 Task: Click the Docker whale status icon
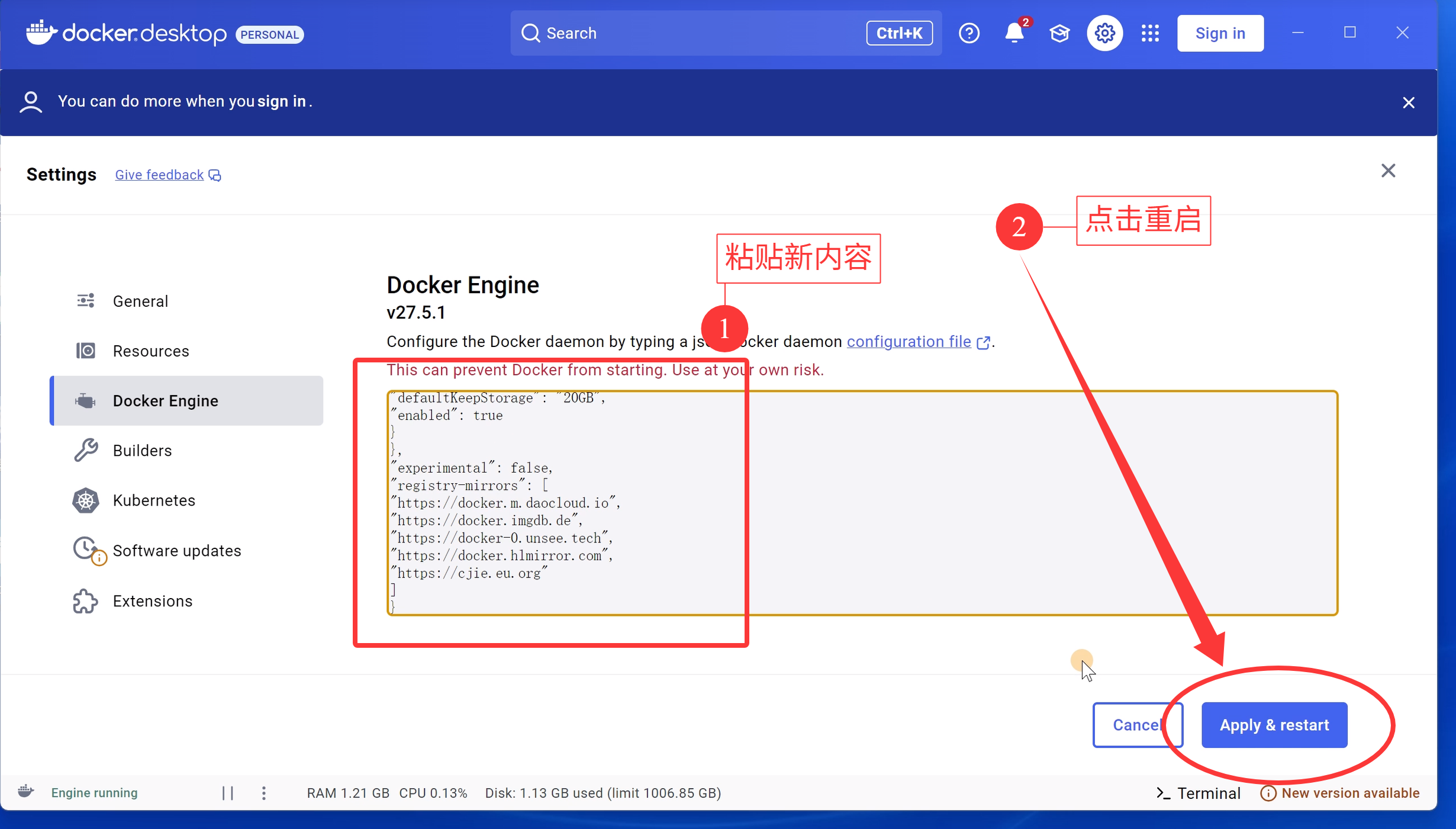(x=26, y=792)
